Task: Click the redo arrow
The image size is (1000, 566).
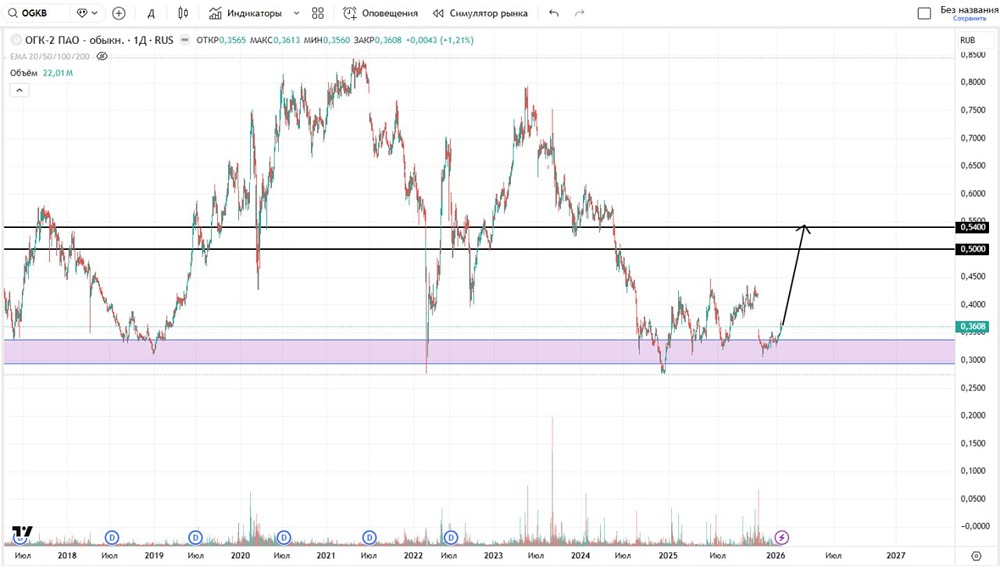Action: pyautogui.click(x=579, y=13)
